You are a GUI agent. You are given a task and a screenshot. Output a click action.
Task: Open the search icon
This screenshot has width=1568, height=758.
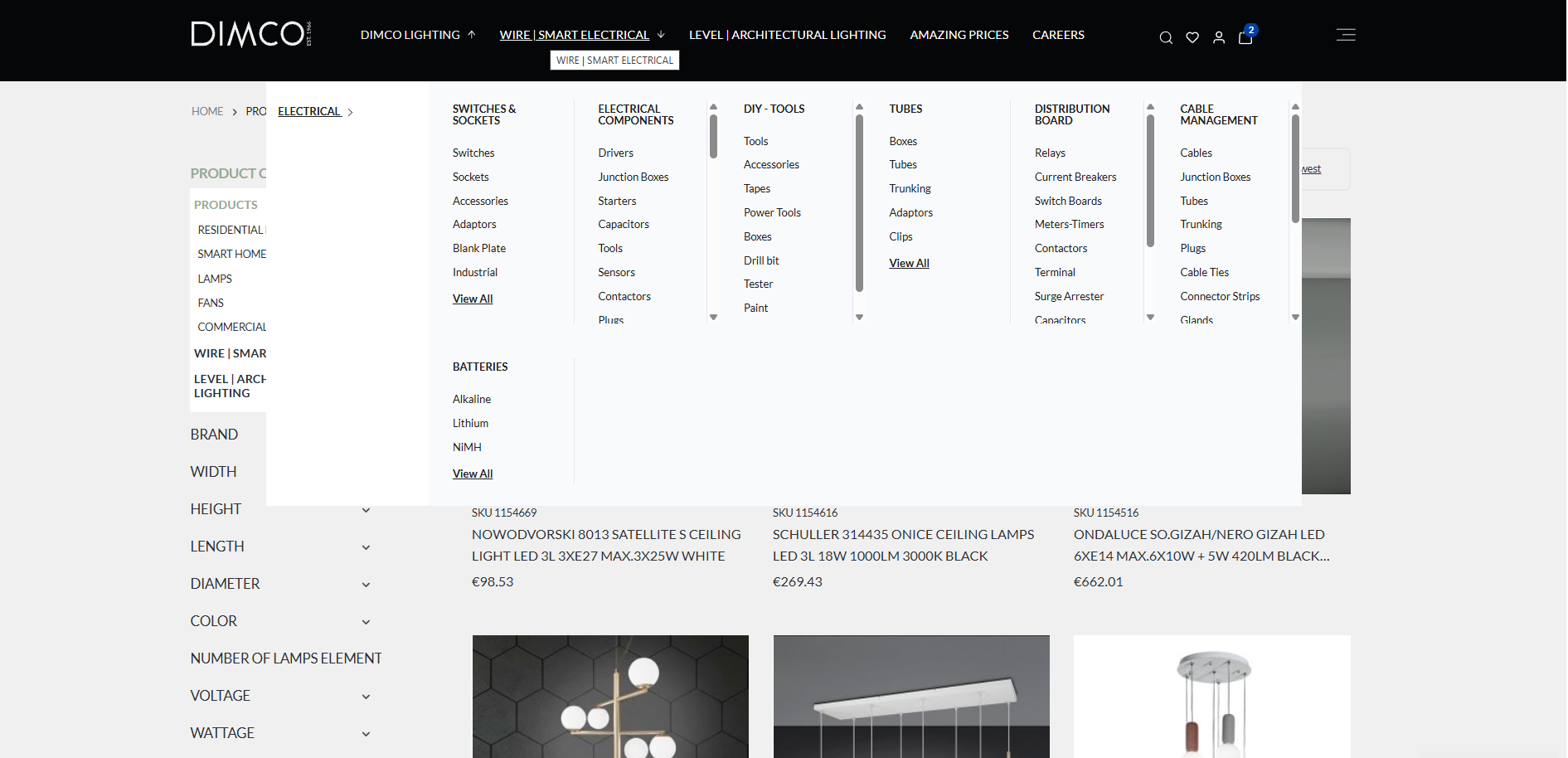click(x=1165, y=37)
